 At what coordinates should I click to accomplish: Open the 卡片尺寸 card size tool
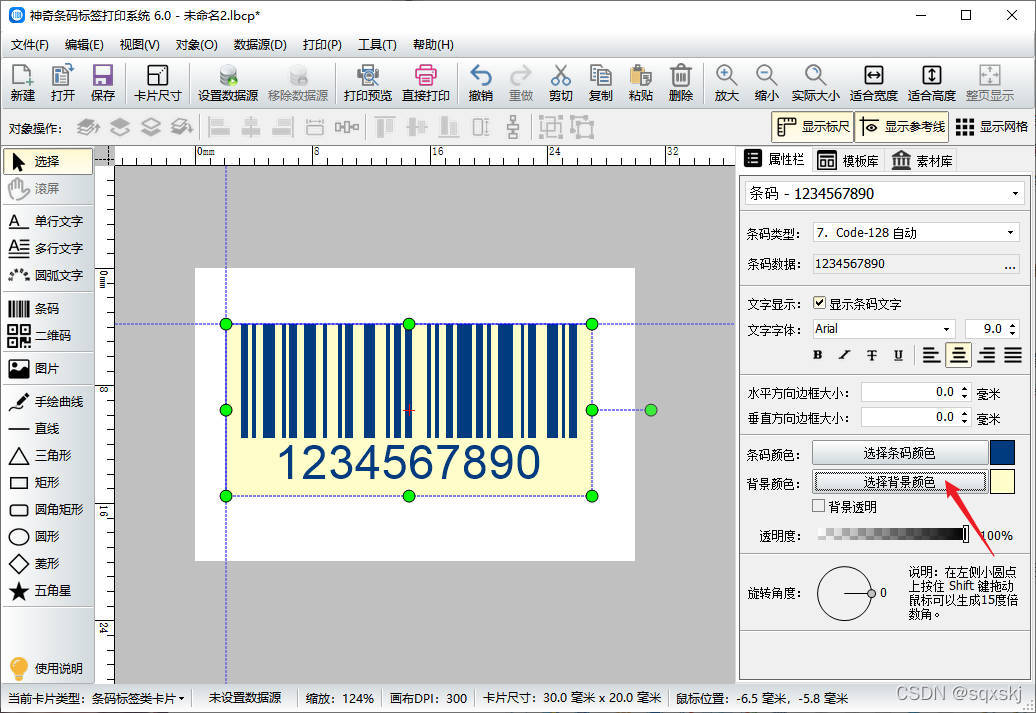point(157,82)
